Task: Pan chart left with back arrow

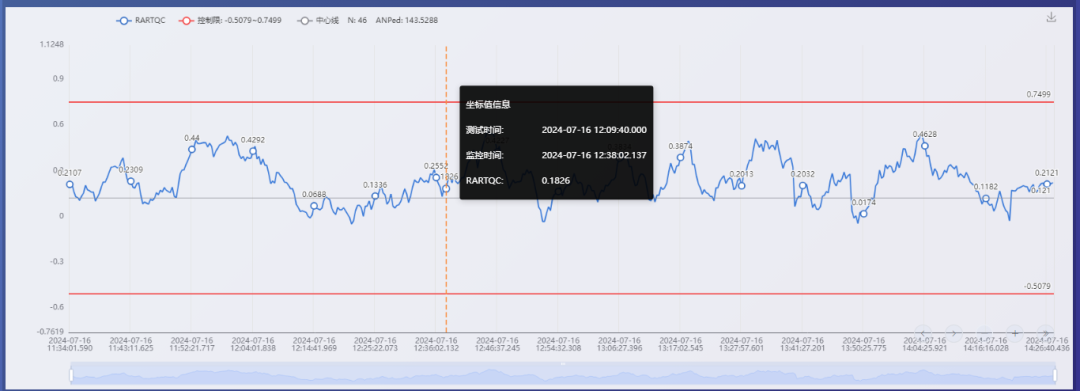Action: [x=923, y=333]
